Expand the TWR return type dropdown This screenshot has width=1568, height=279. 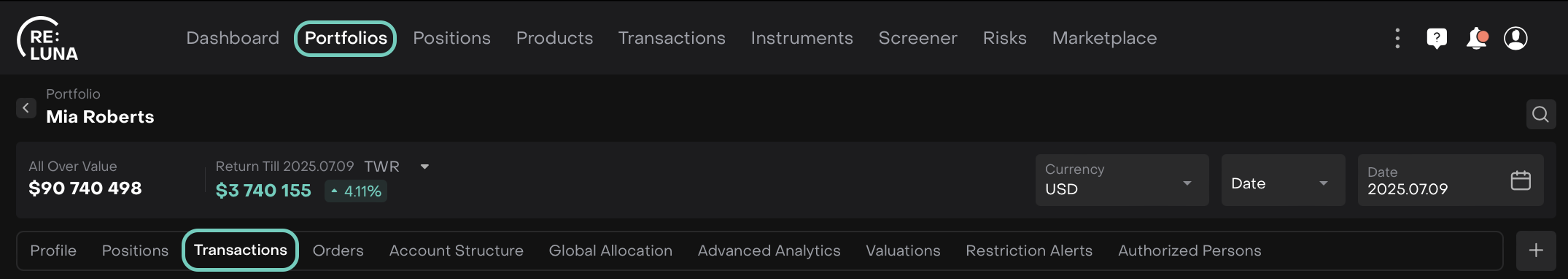click(x=424, y=167)
